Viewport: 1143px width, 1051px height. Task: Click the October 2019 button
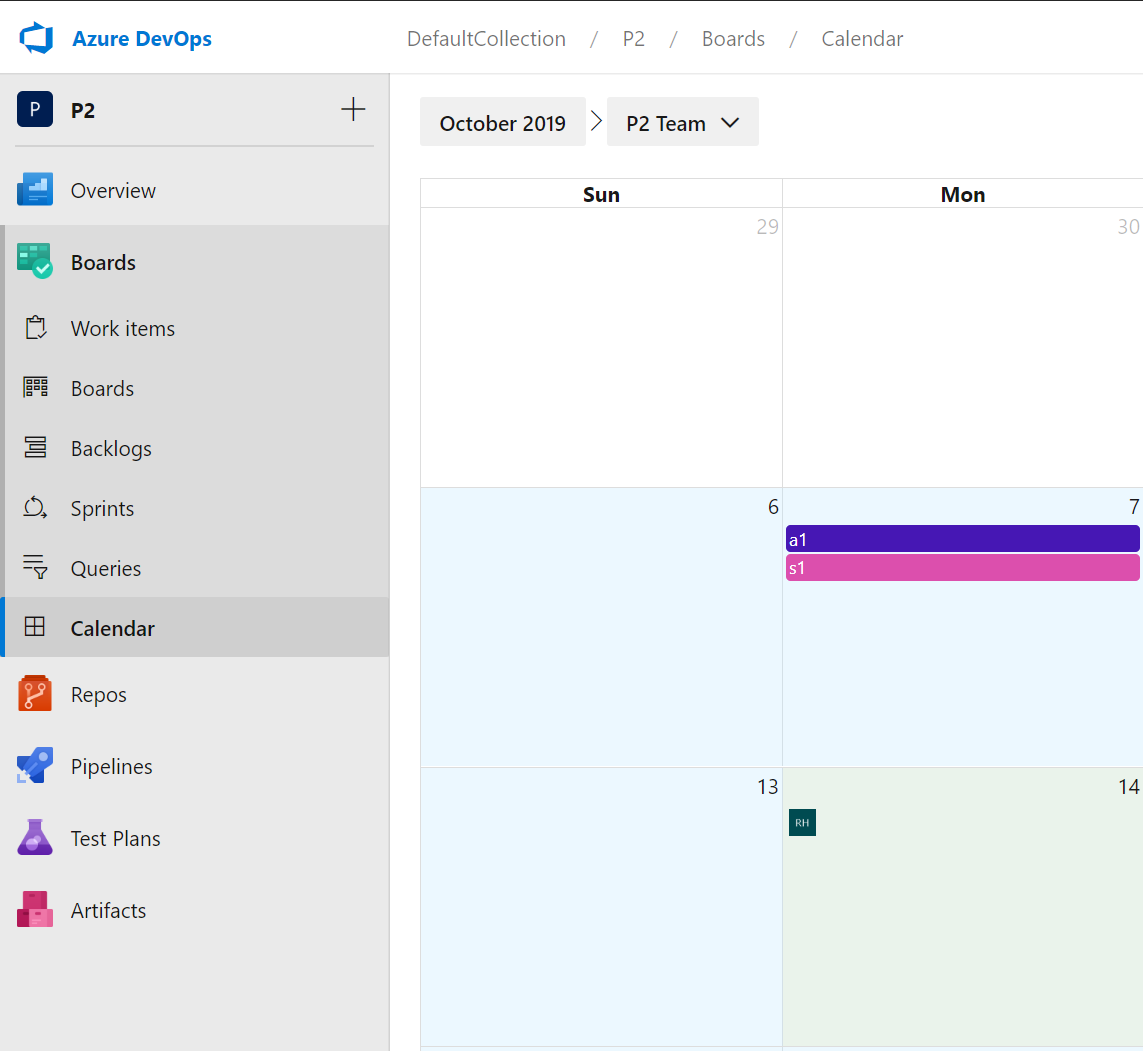coord(503,121)
